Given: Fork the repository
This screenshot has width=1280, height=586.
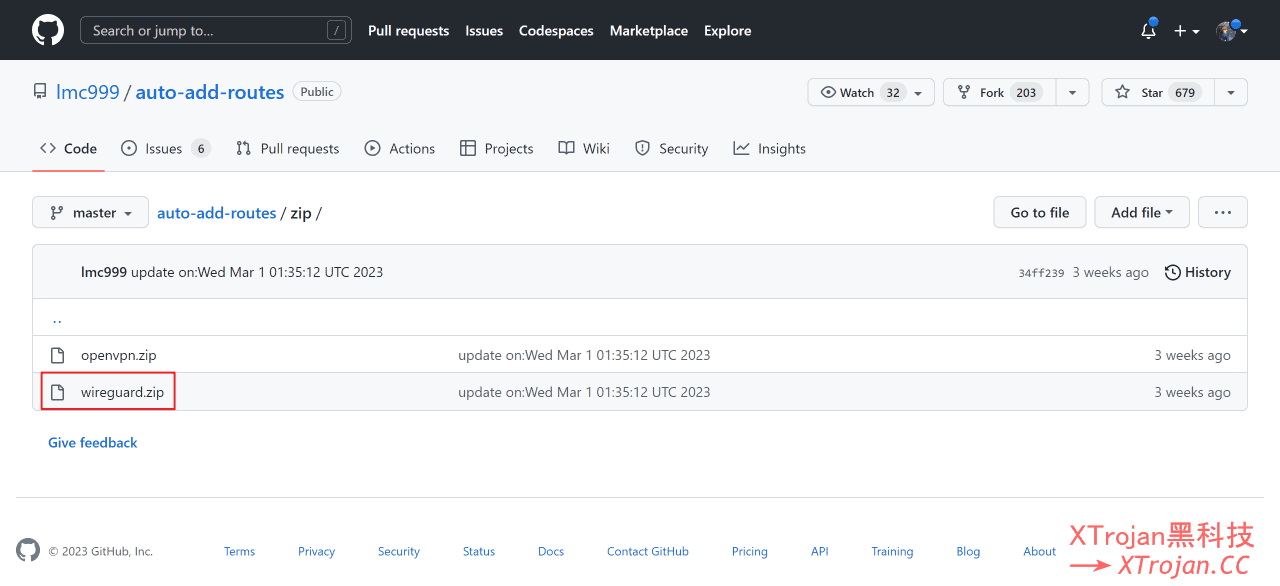Looking at the screenshot, I should tap(1000, 92).
